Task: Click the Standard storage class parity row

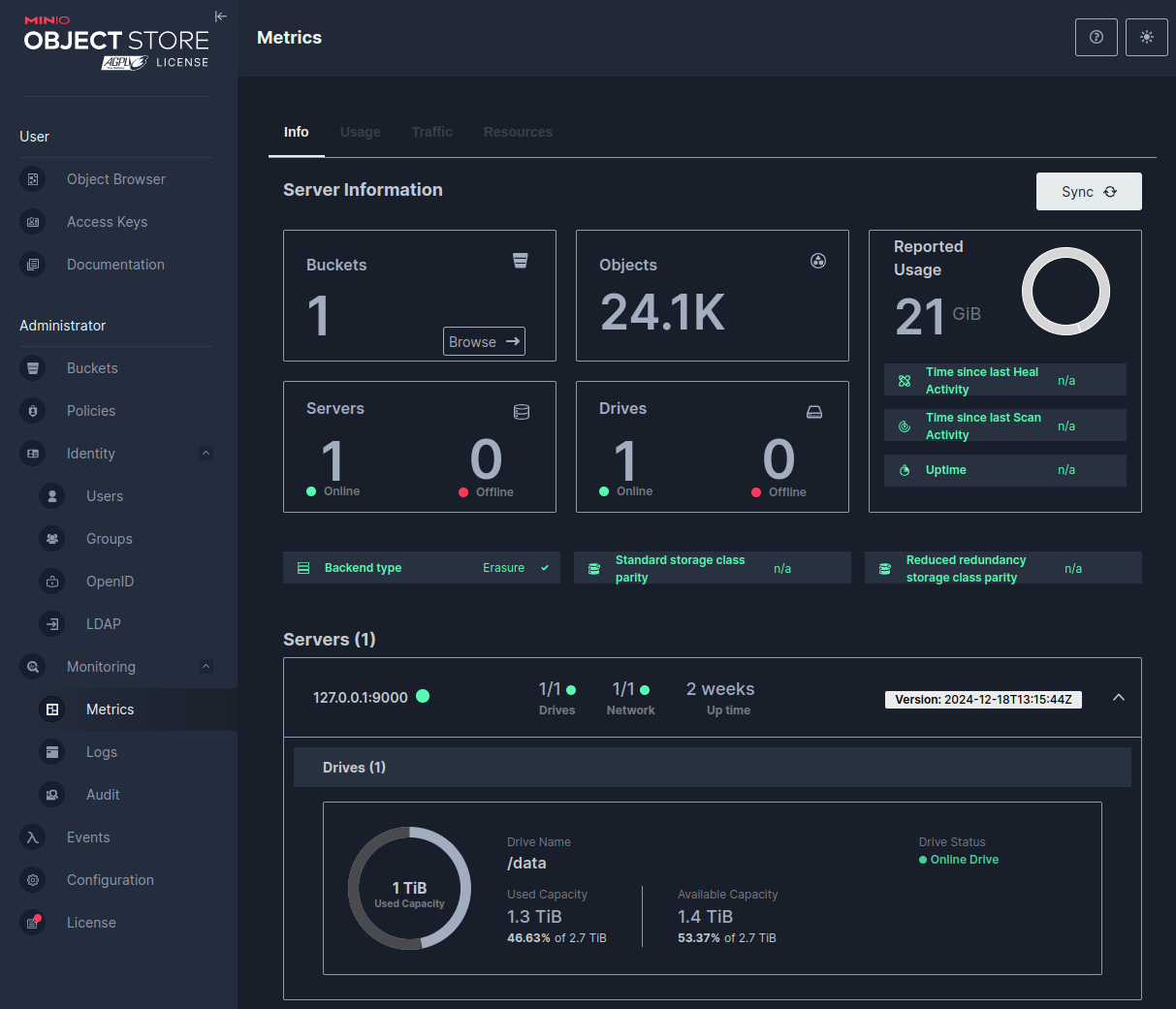Action: [x=712, y=568]
